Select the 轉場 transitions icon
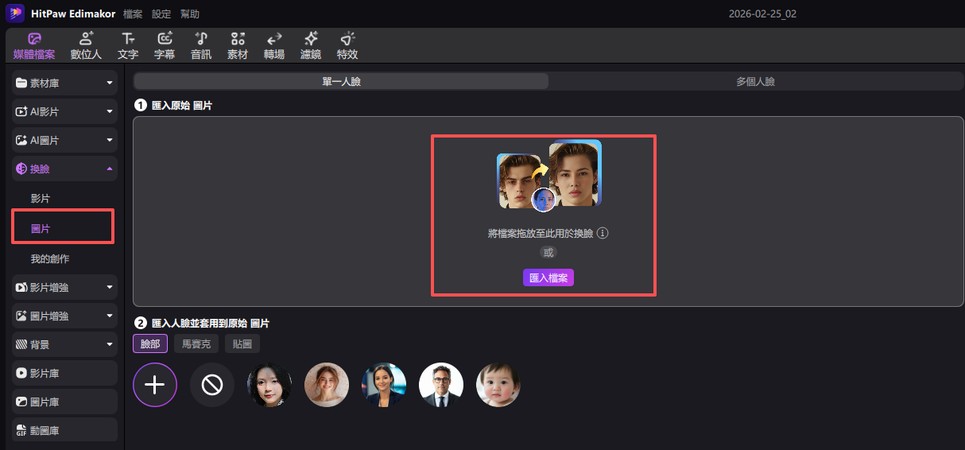The image size is (965, 450). point(274,45)
